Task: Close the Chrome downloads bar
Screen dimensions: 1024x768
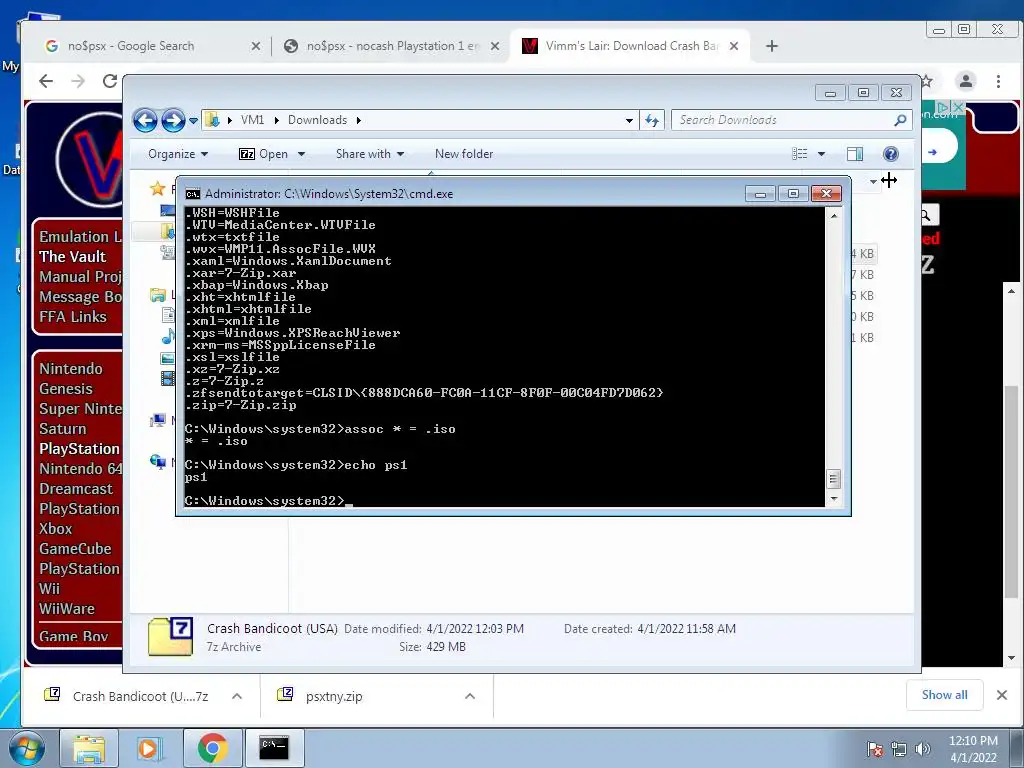Action: point(1002,695)
